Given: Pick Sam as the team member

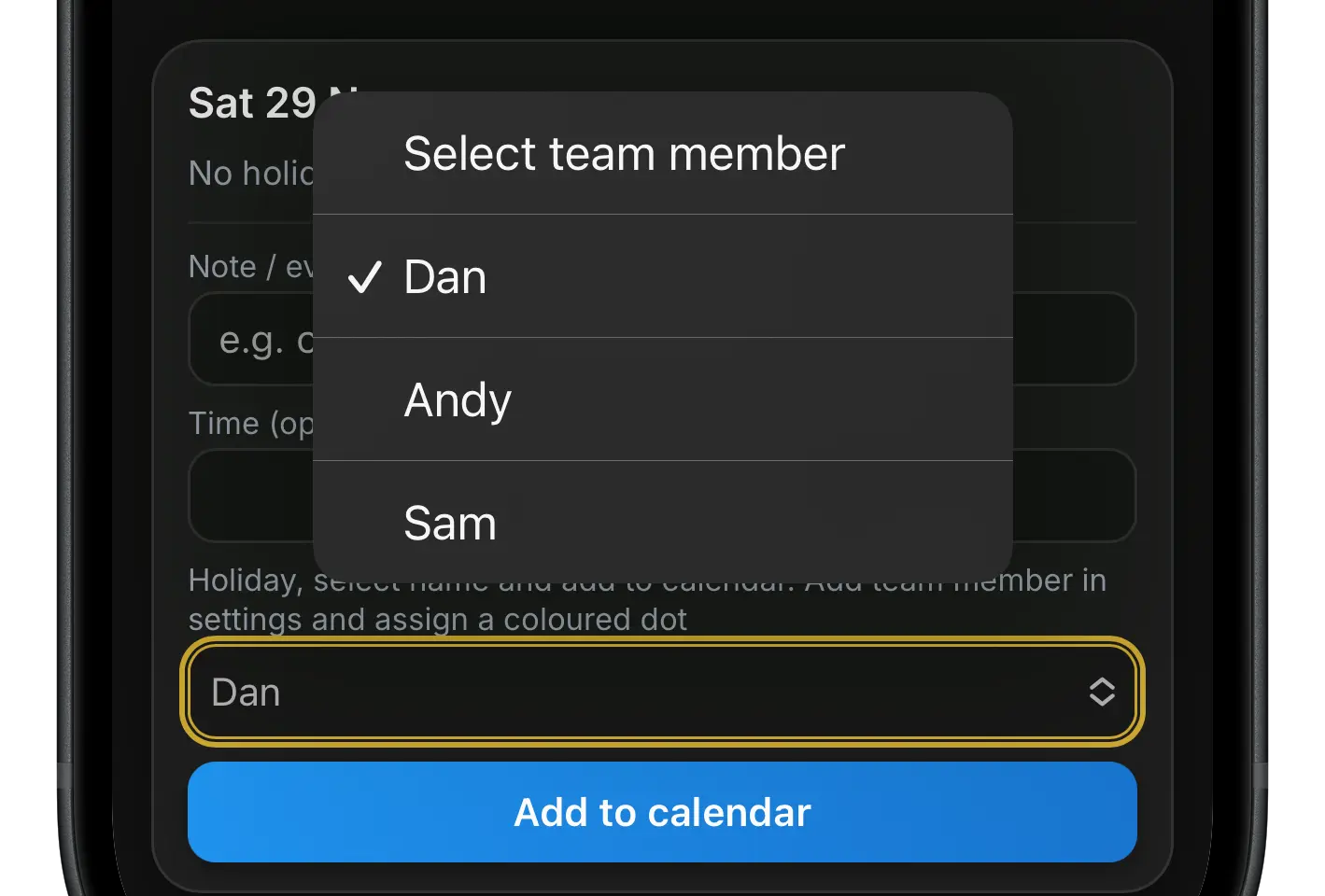Looking at the screenshot, I should tap(450, 524).
